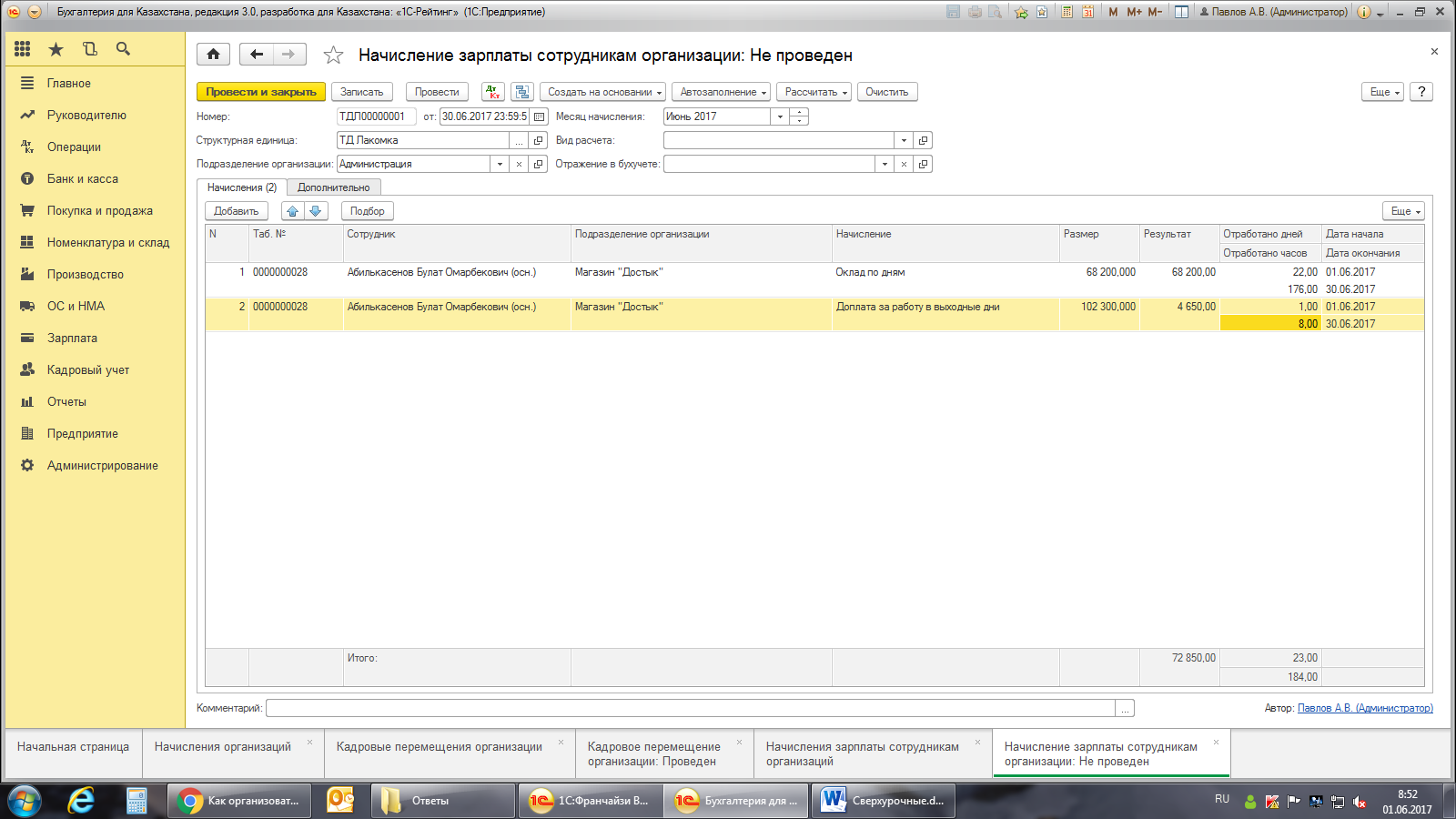Open the sections menu grid icon
Image resolution: width=1456 pixels, height=819 pixels.
[x=23, y=49]
